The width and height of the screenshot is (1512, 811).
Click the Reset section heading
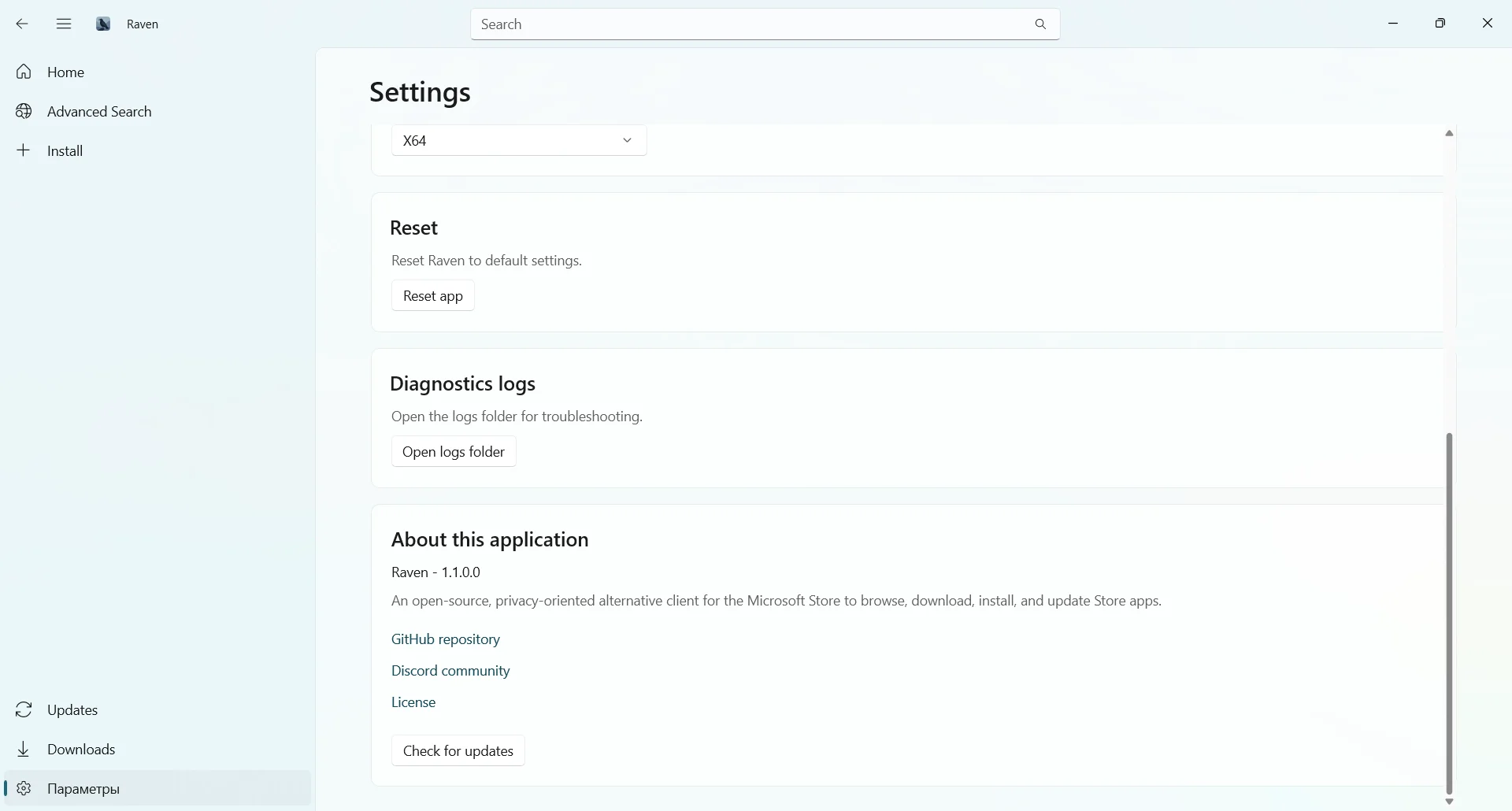[413, 228]
